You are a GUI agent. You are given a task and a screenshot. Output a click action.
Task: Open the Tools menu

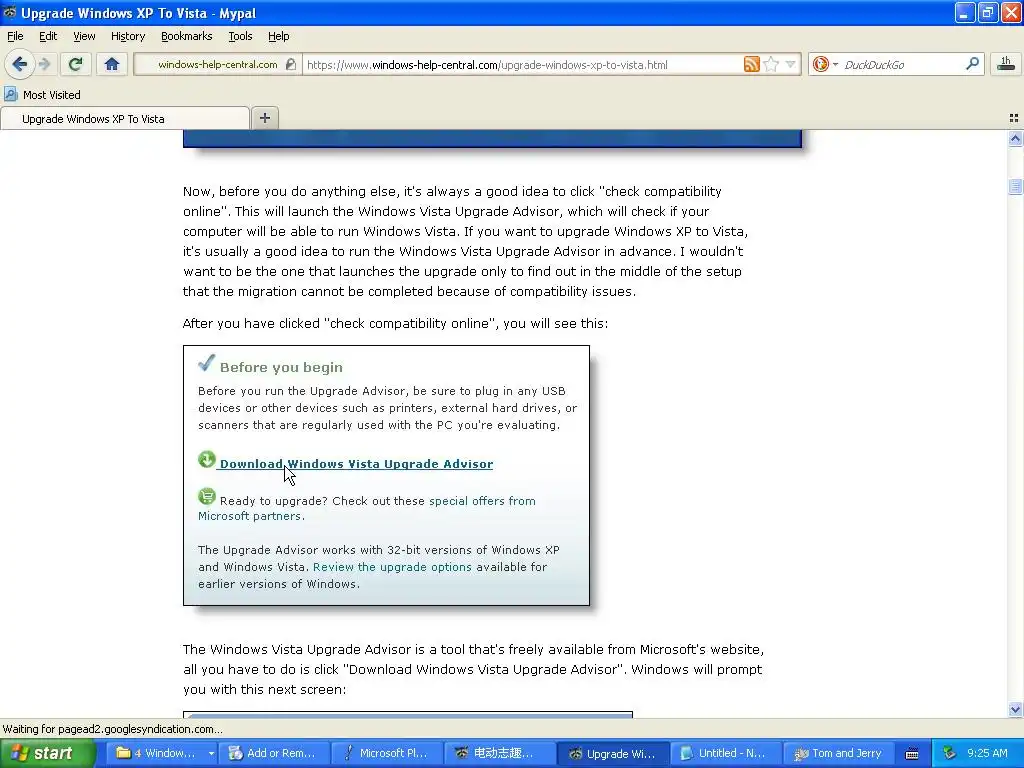click(x=240, y=36)
